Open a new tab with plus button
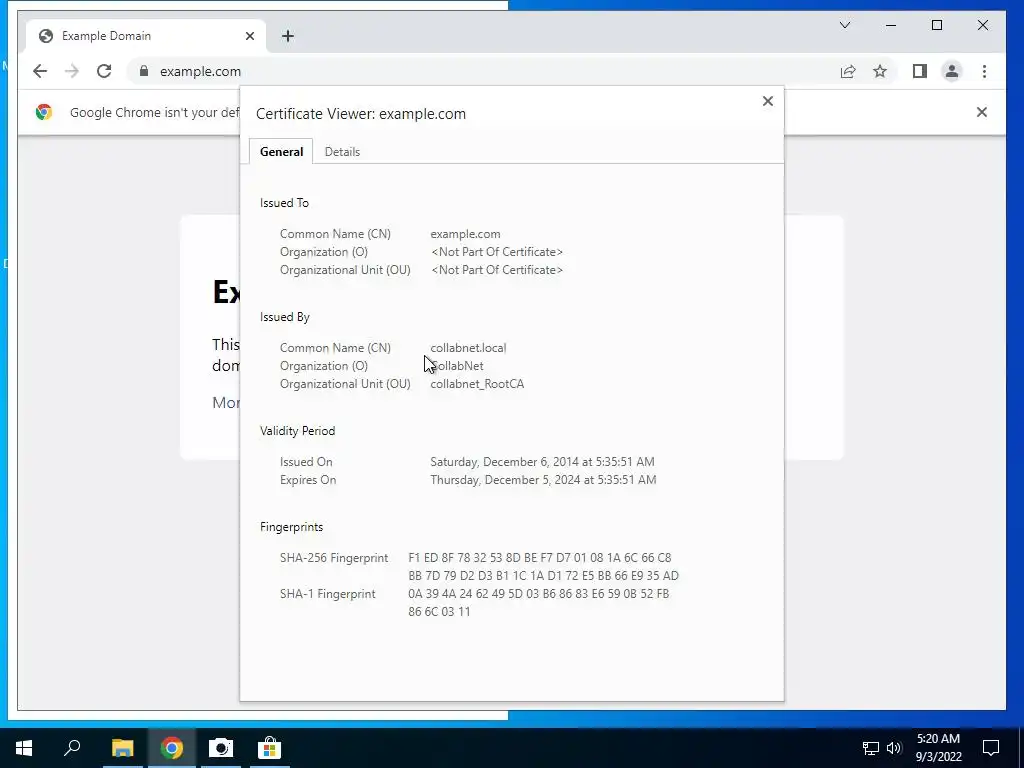Viewport: 1024px width, 768px height. [288, 36]
